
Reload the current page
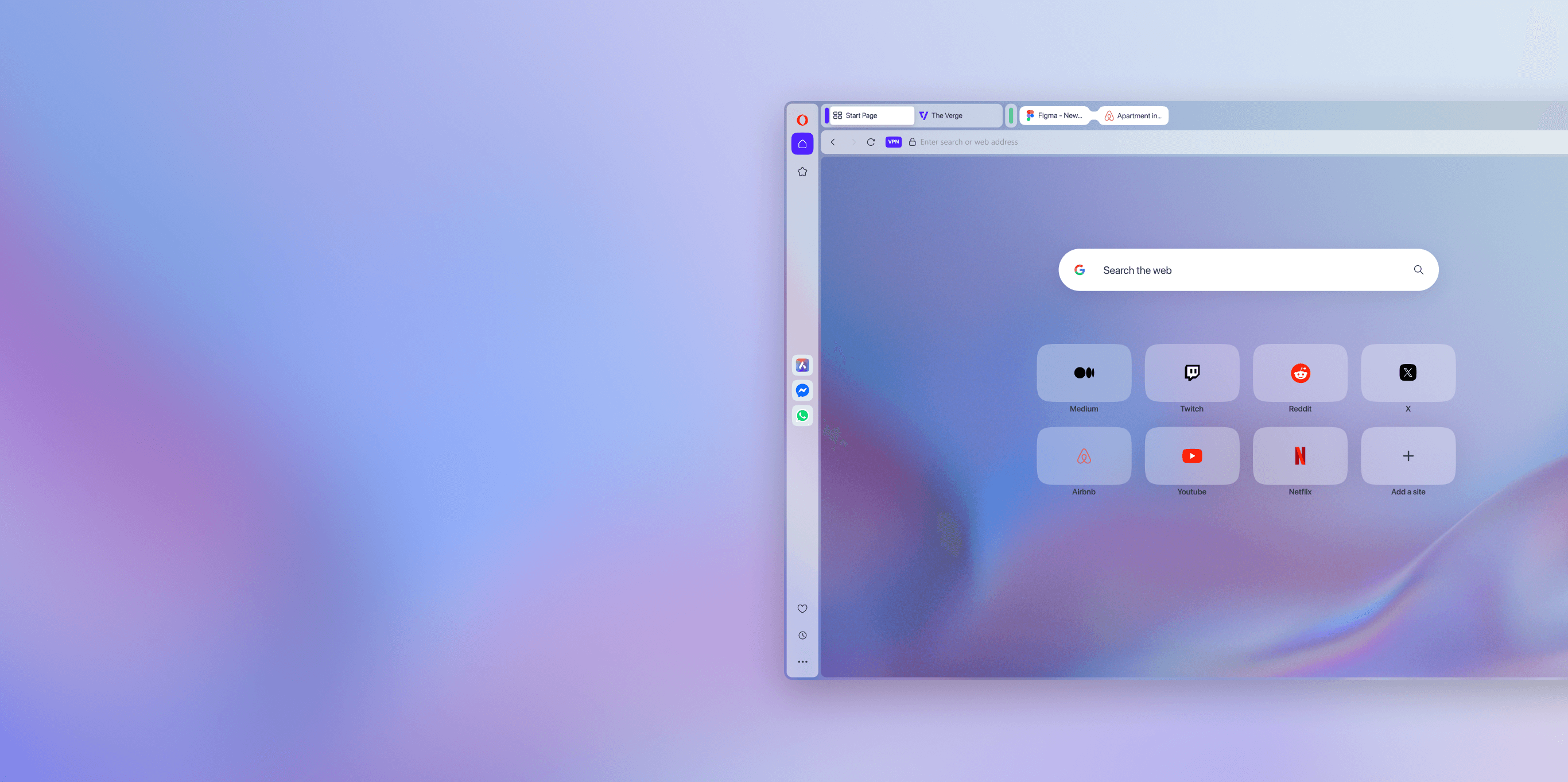[871, 142]
